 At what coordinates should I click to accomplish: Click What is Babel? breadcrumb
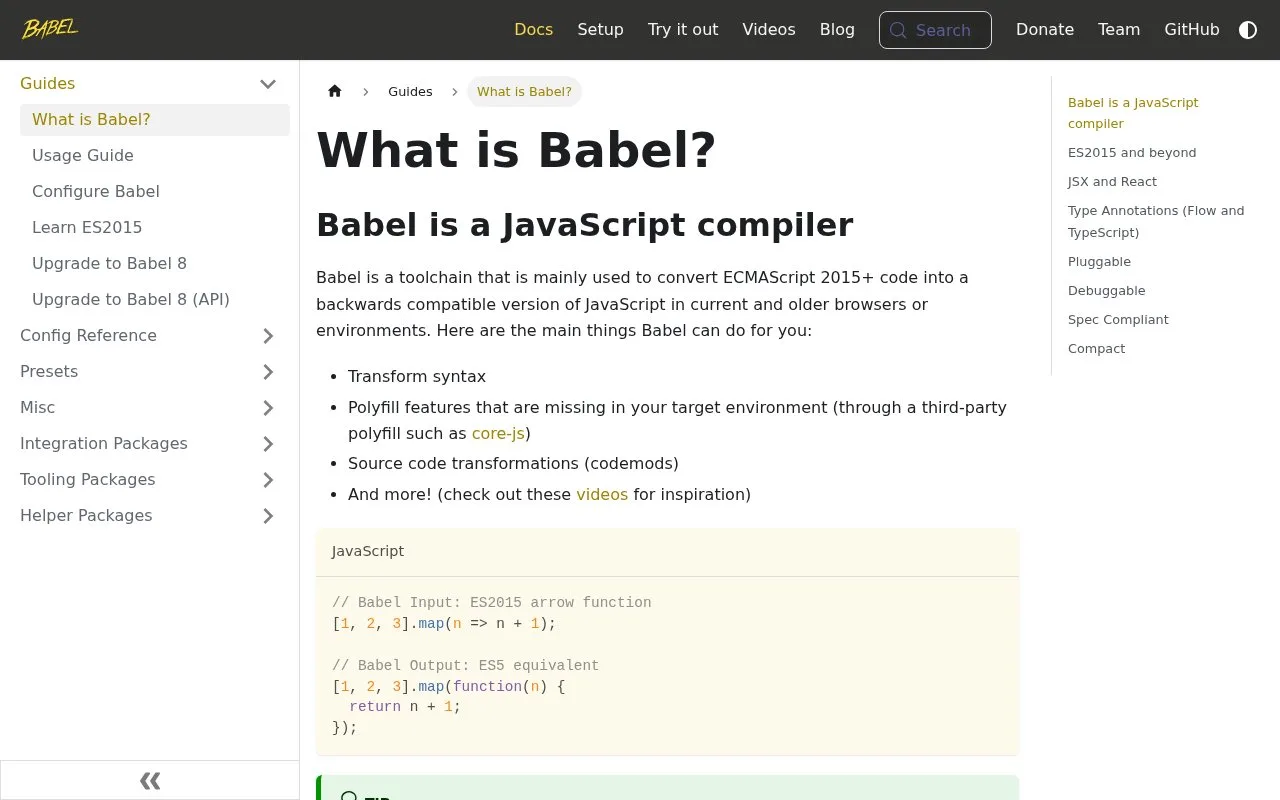pyautogui.click(x=524, y=91)
